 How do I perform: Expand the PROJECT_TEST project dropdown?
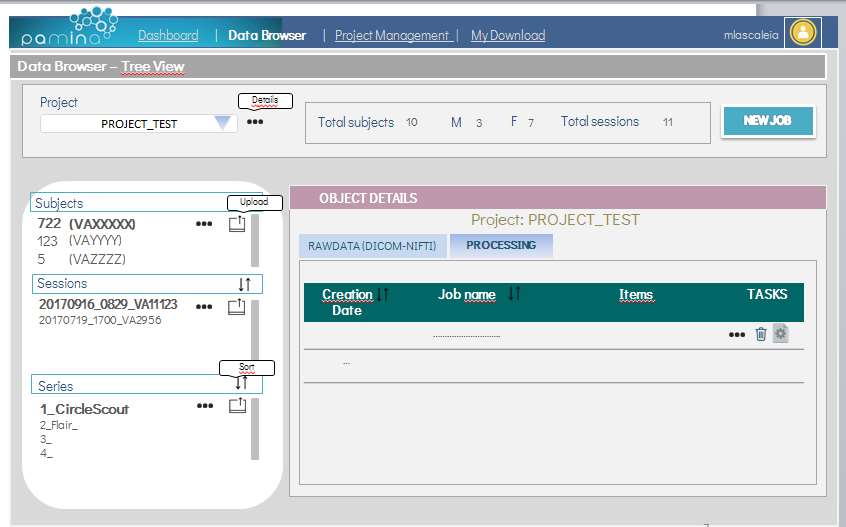(223, 123)
